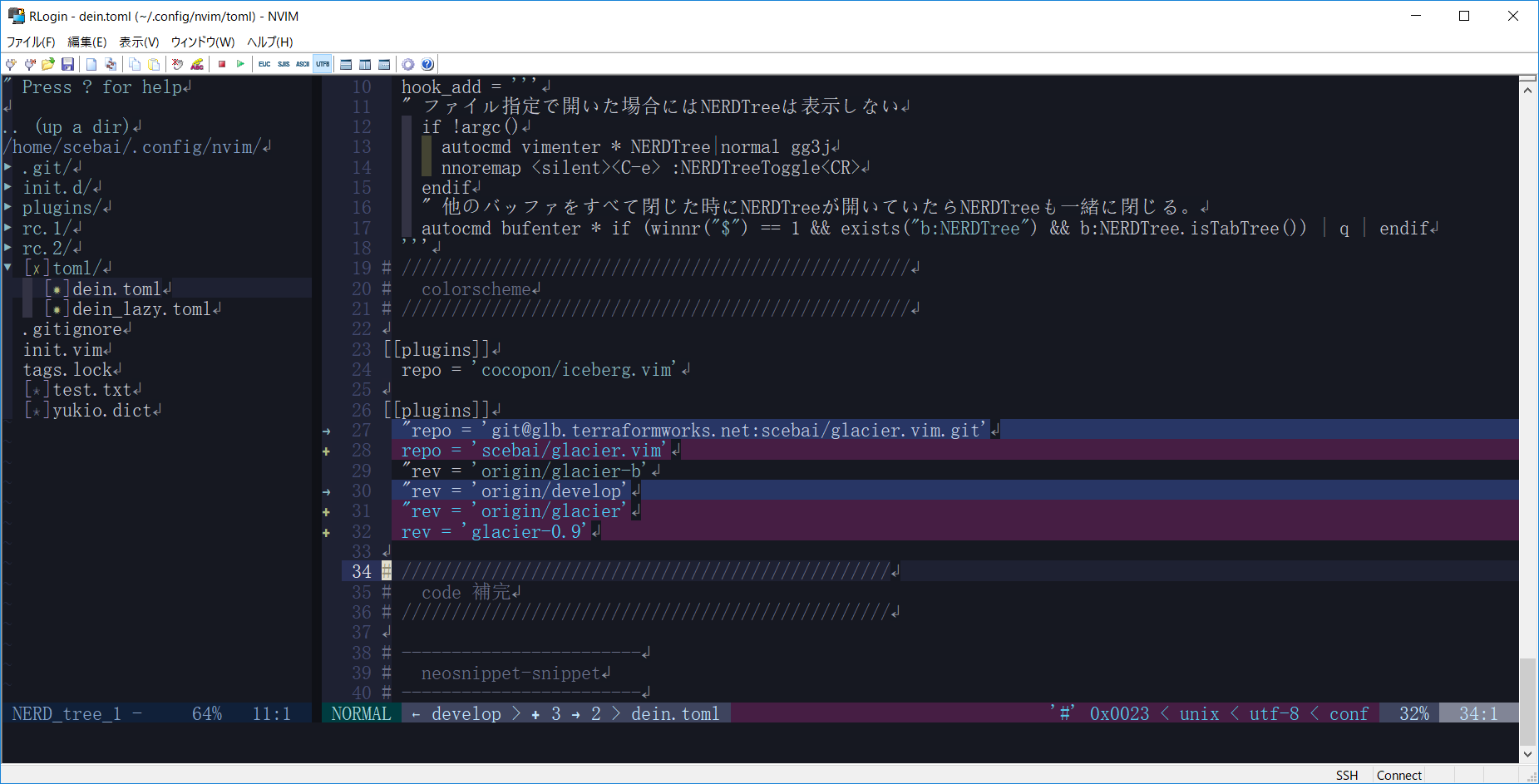Click the /home/scebai/.config/nvim/ root path

click(x=132, y=147)
